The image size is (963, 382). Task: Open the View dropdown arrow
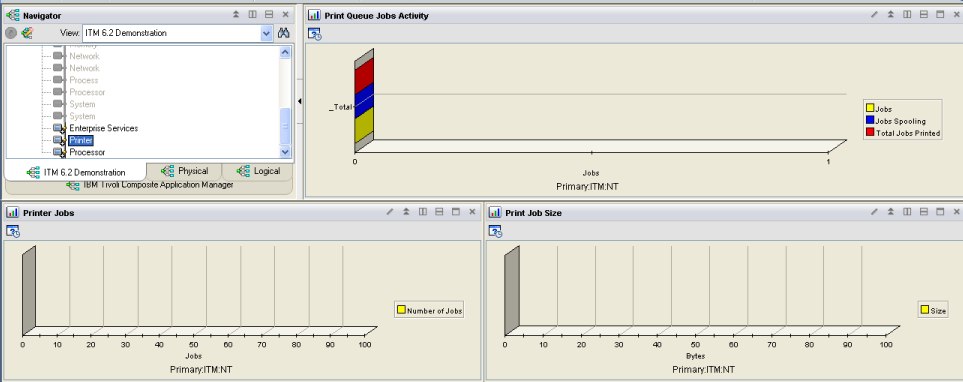tap(267, 33)
